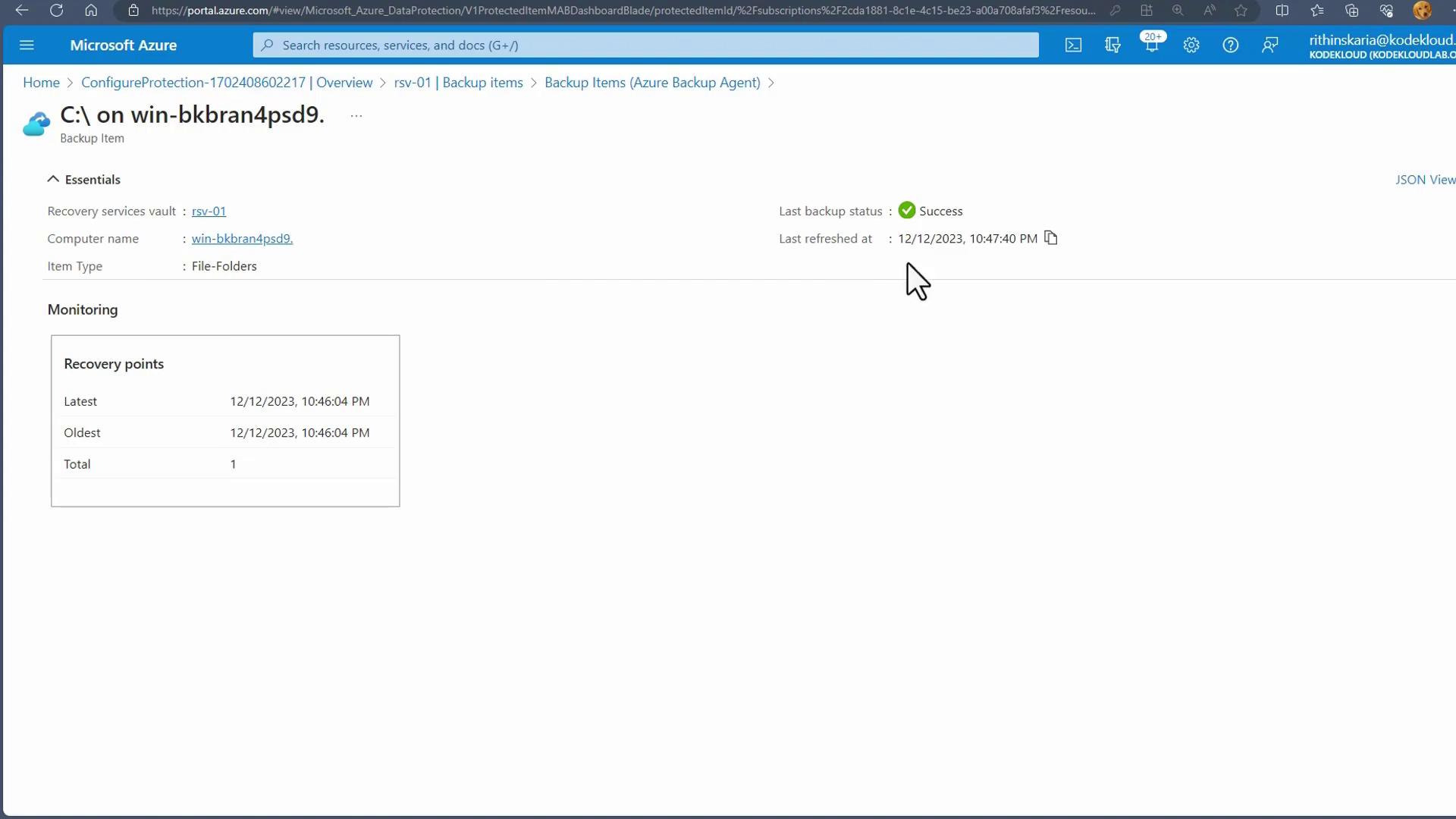Open the Copilot icon in header
The height and width of the screenshot is (819, 1456).
pos(1112,45)
